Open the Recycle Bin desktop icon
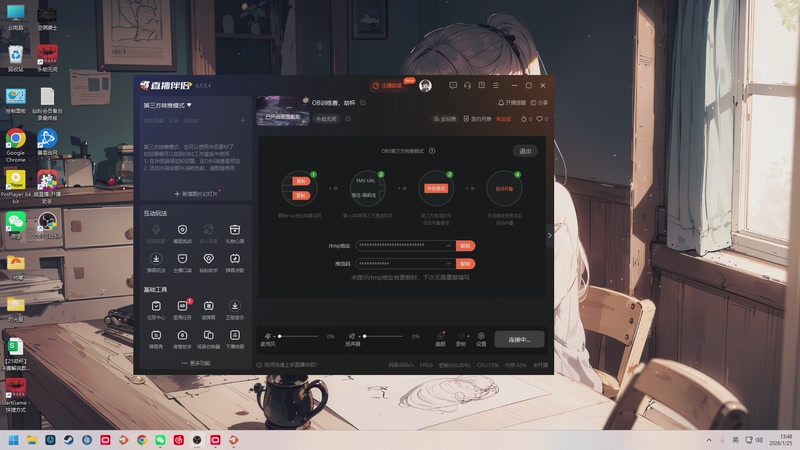This screenshot has width=800, height=450. 16,58
